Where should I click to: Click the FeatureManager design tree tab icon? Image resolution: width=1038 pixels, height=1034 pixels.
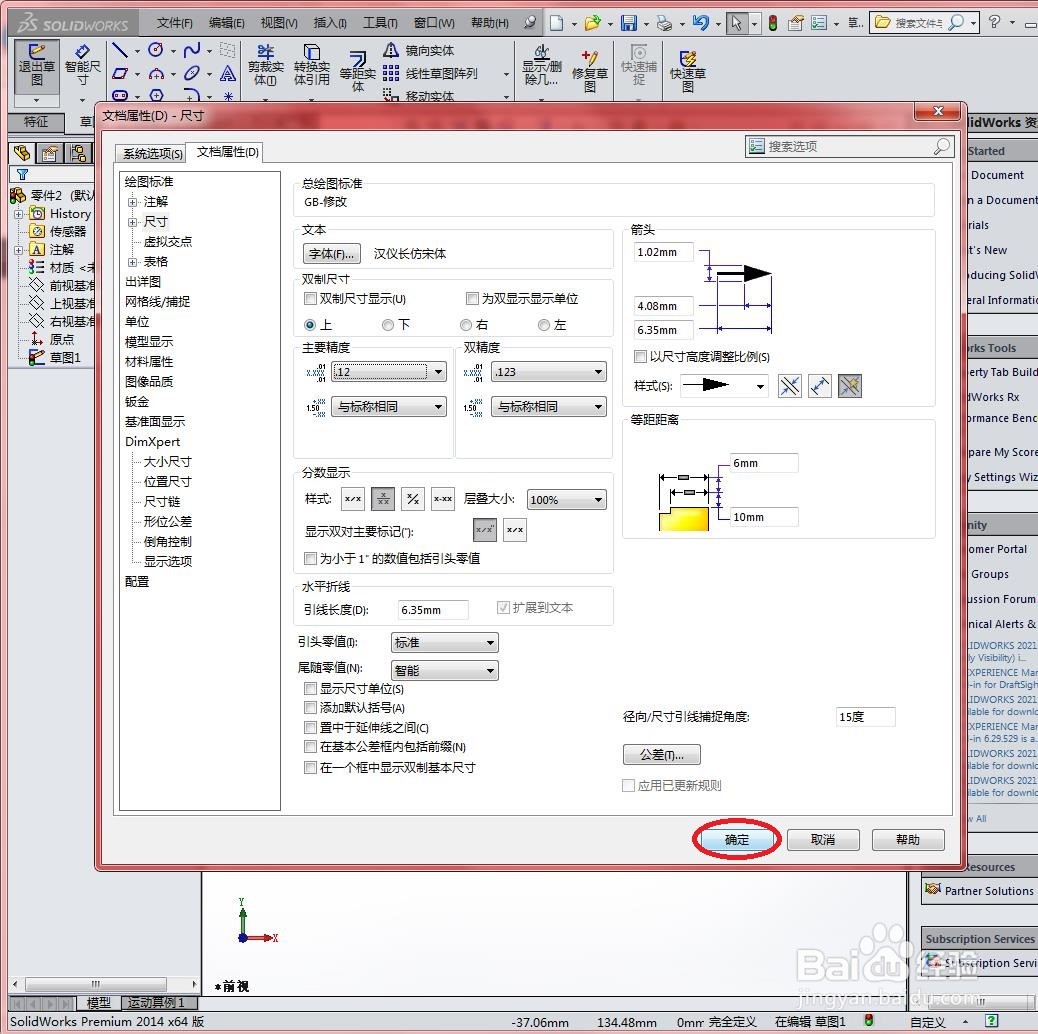[22, 154]
